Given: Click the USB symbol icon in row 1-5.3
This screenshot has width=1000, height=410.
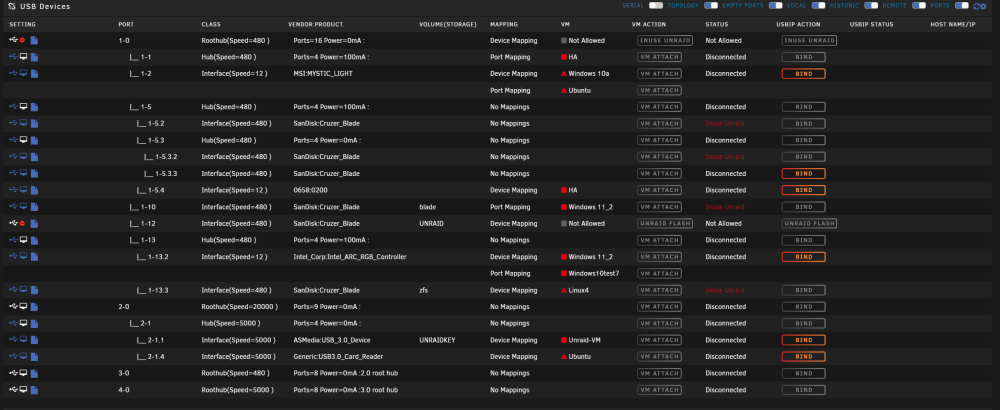Looking at the screenshot, I should (13, 139).
